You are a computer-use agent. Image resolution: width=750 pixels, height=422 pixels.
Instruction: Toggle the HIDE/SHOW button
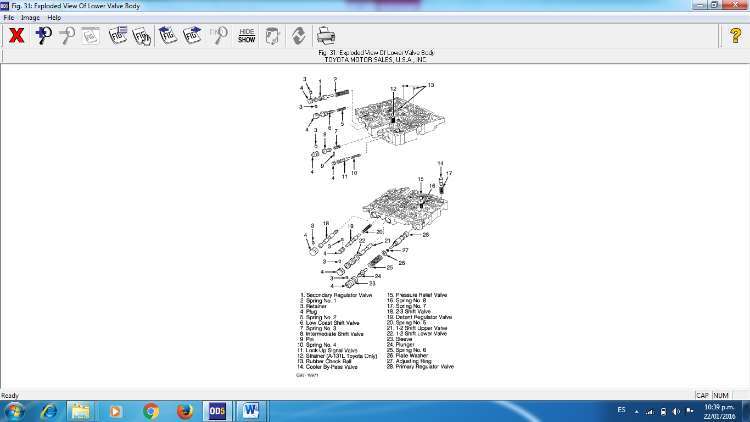[x=247, y=35]
